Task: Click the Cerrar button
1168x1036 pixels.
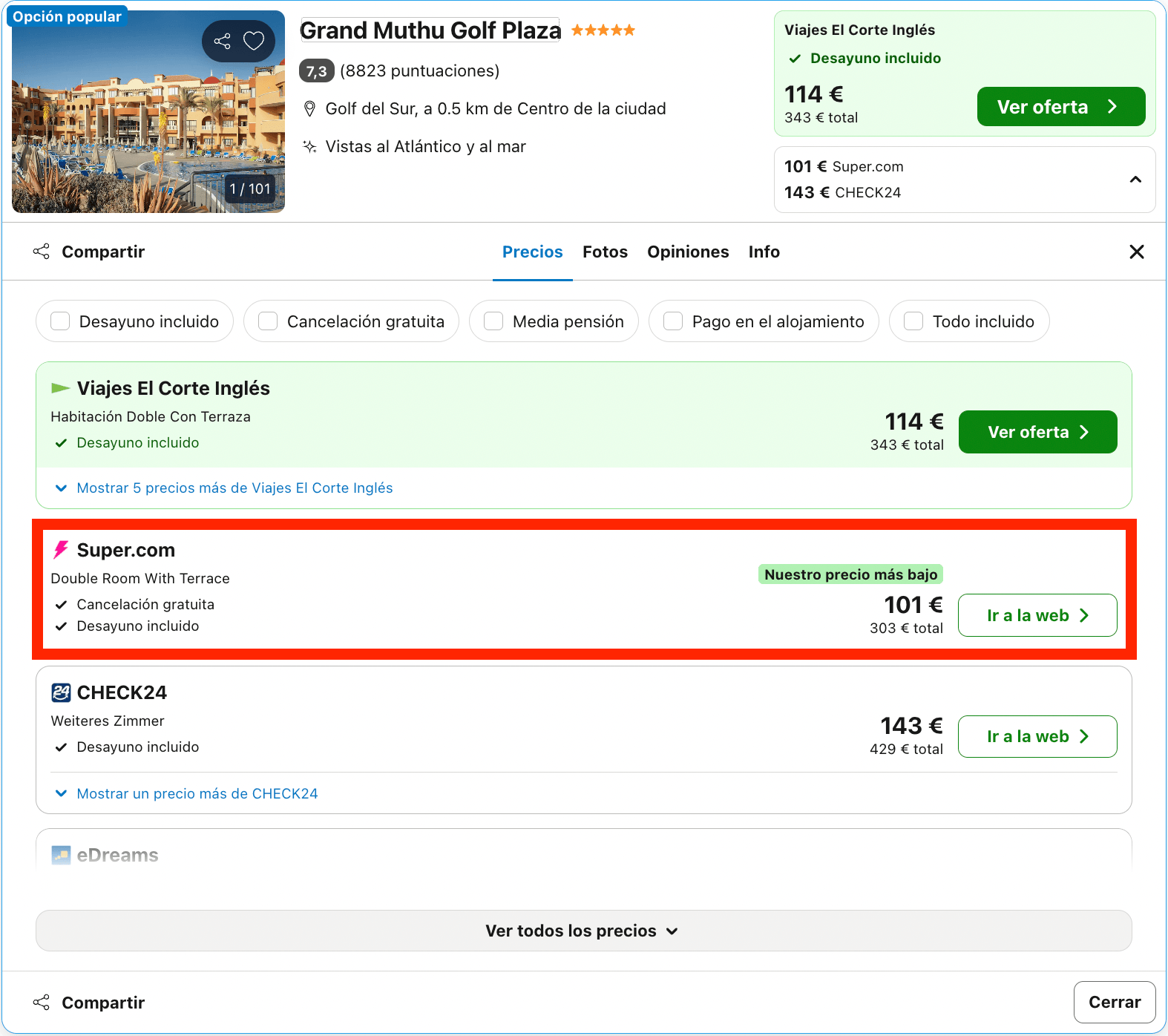Action: [1115, 1002]
